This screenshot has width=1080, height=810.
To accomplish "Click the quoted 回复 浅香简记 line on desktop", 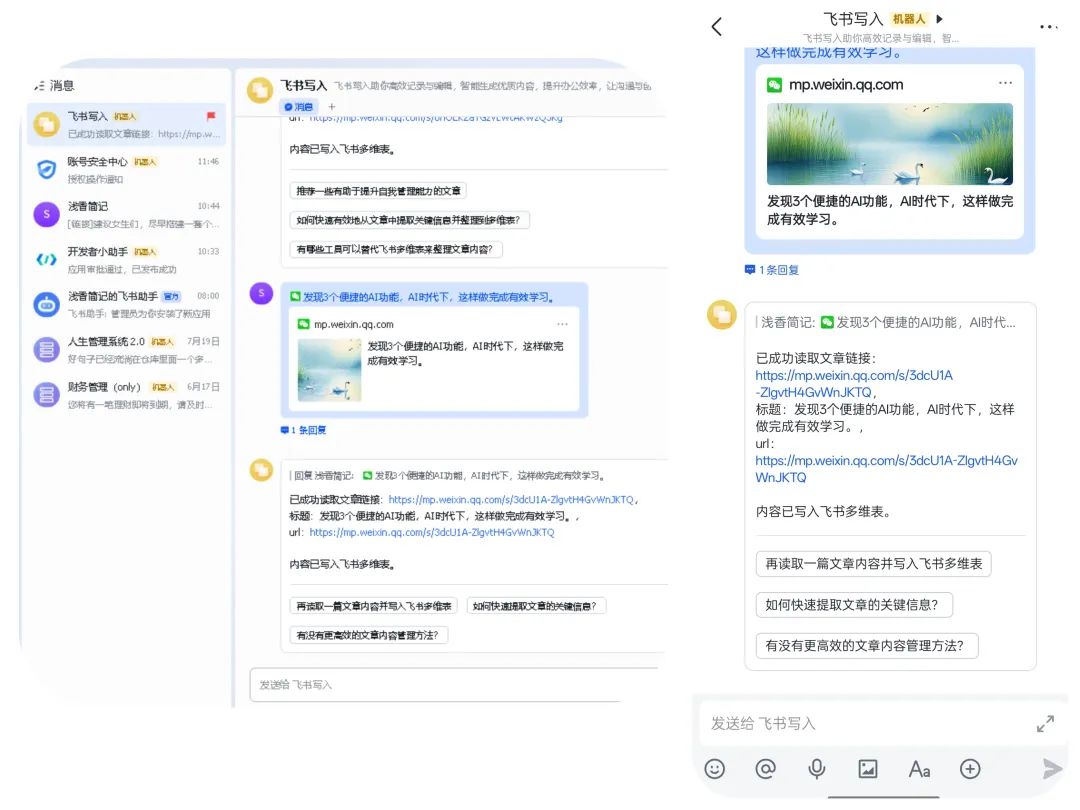I will point(448,475).
